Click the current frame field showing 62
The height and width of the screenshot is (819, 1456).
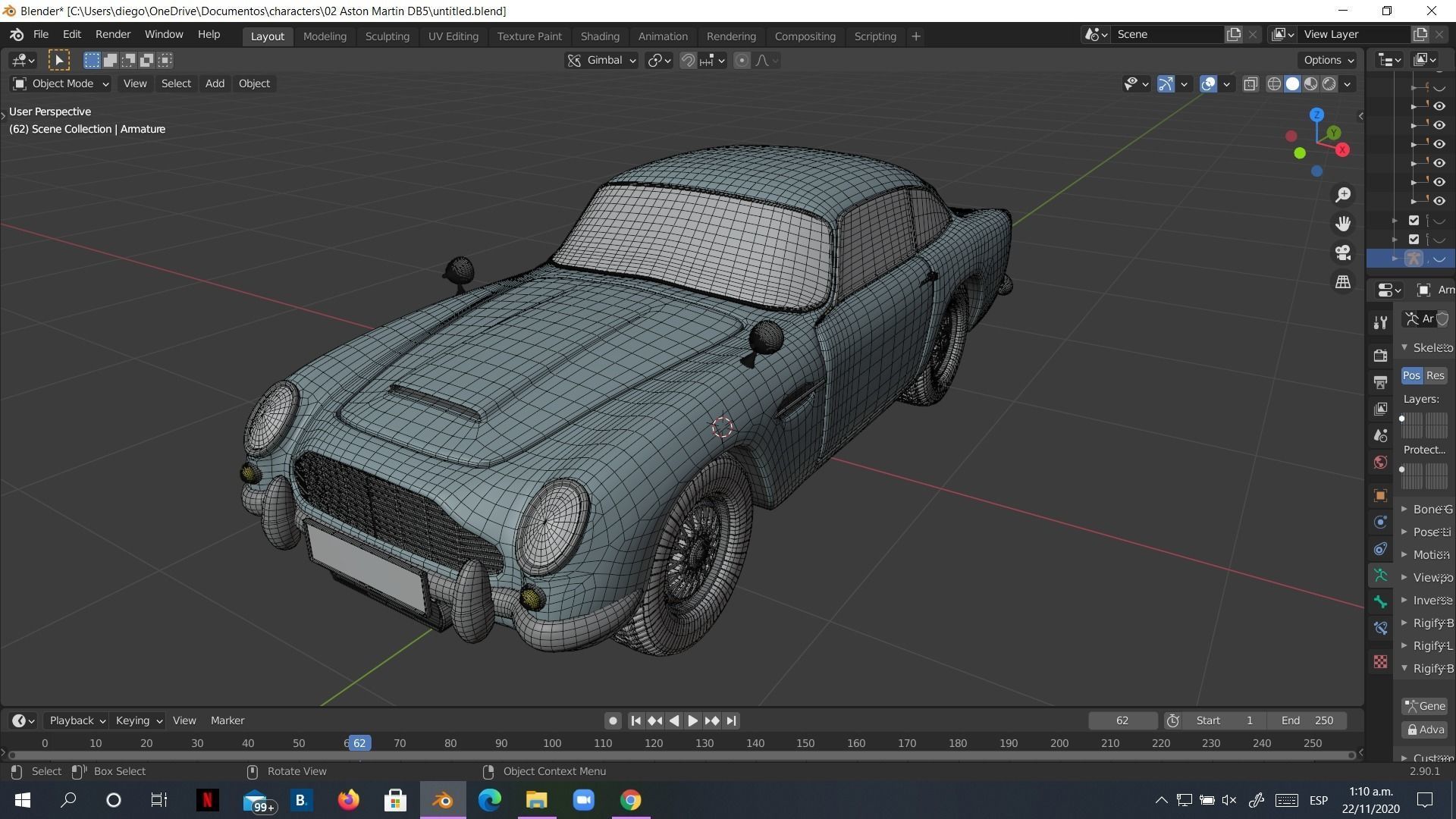tap(1122, 720)
